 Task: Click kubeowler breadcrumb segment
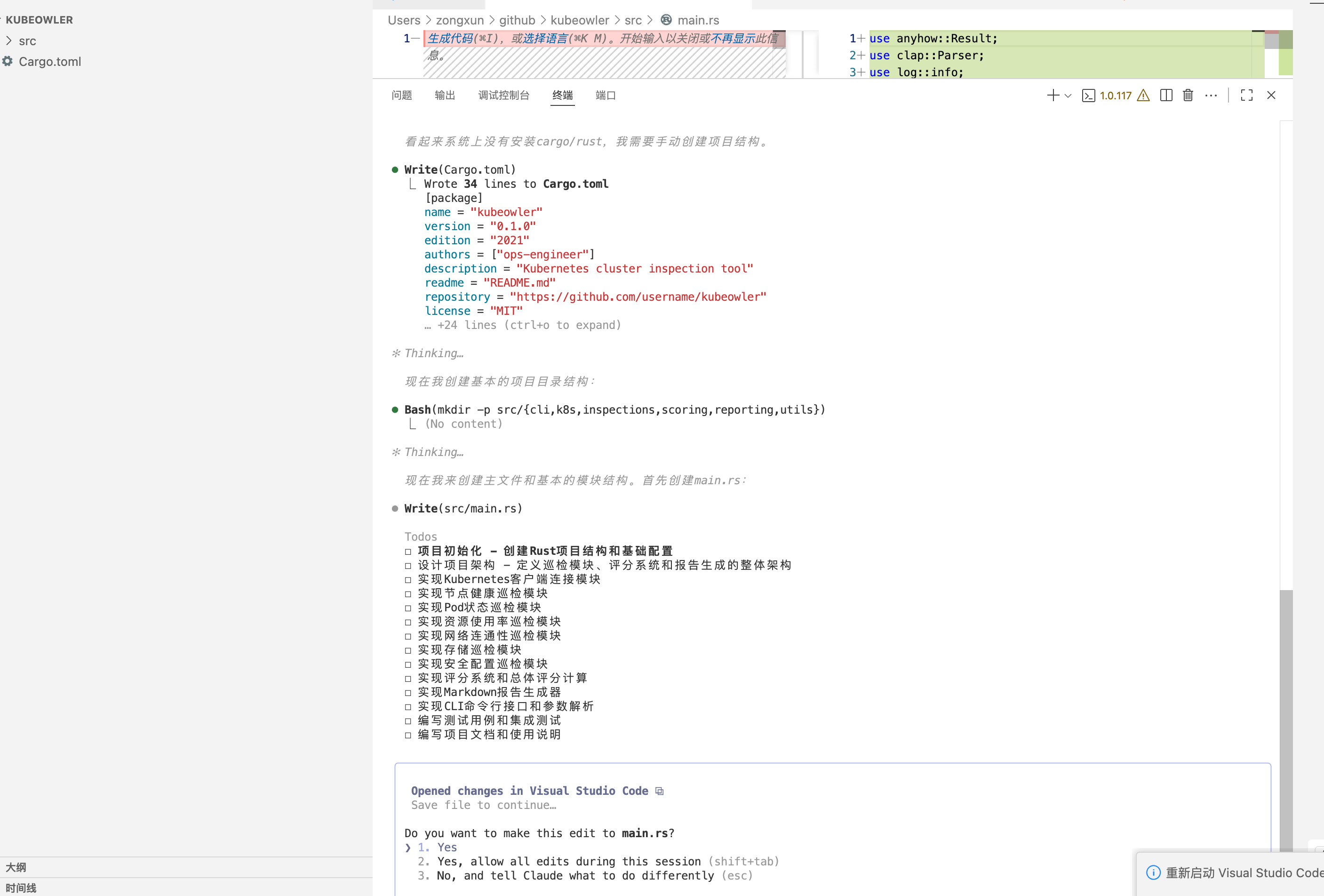580,20
